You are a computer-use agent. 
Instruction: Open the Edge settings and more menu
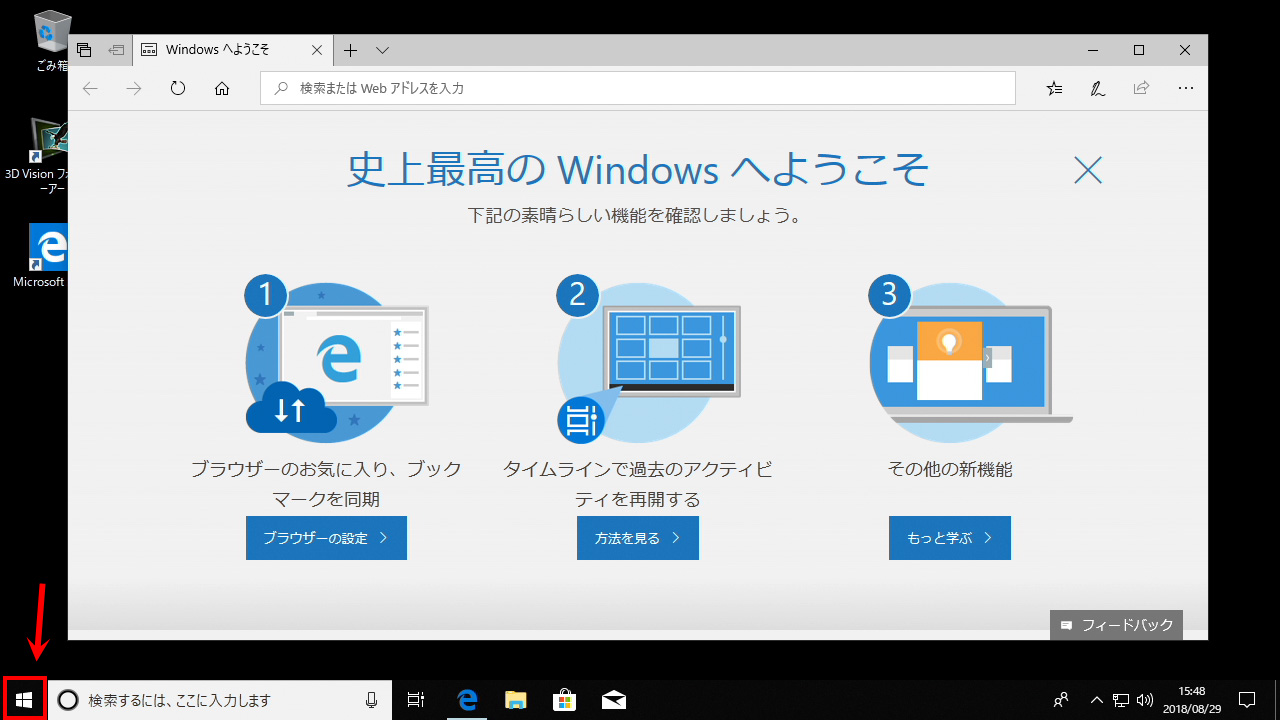tap(1186, 88)
